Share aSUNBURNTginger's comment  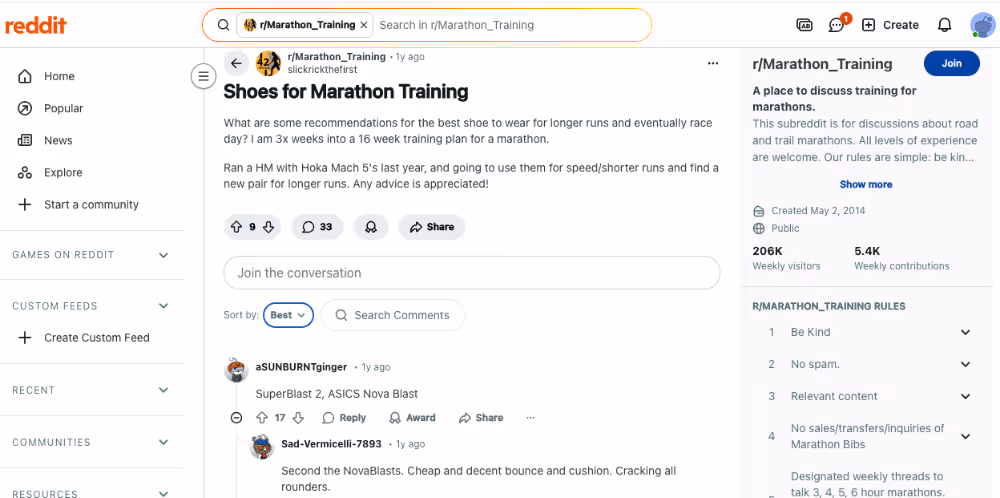pos(481,418)
